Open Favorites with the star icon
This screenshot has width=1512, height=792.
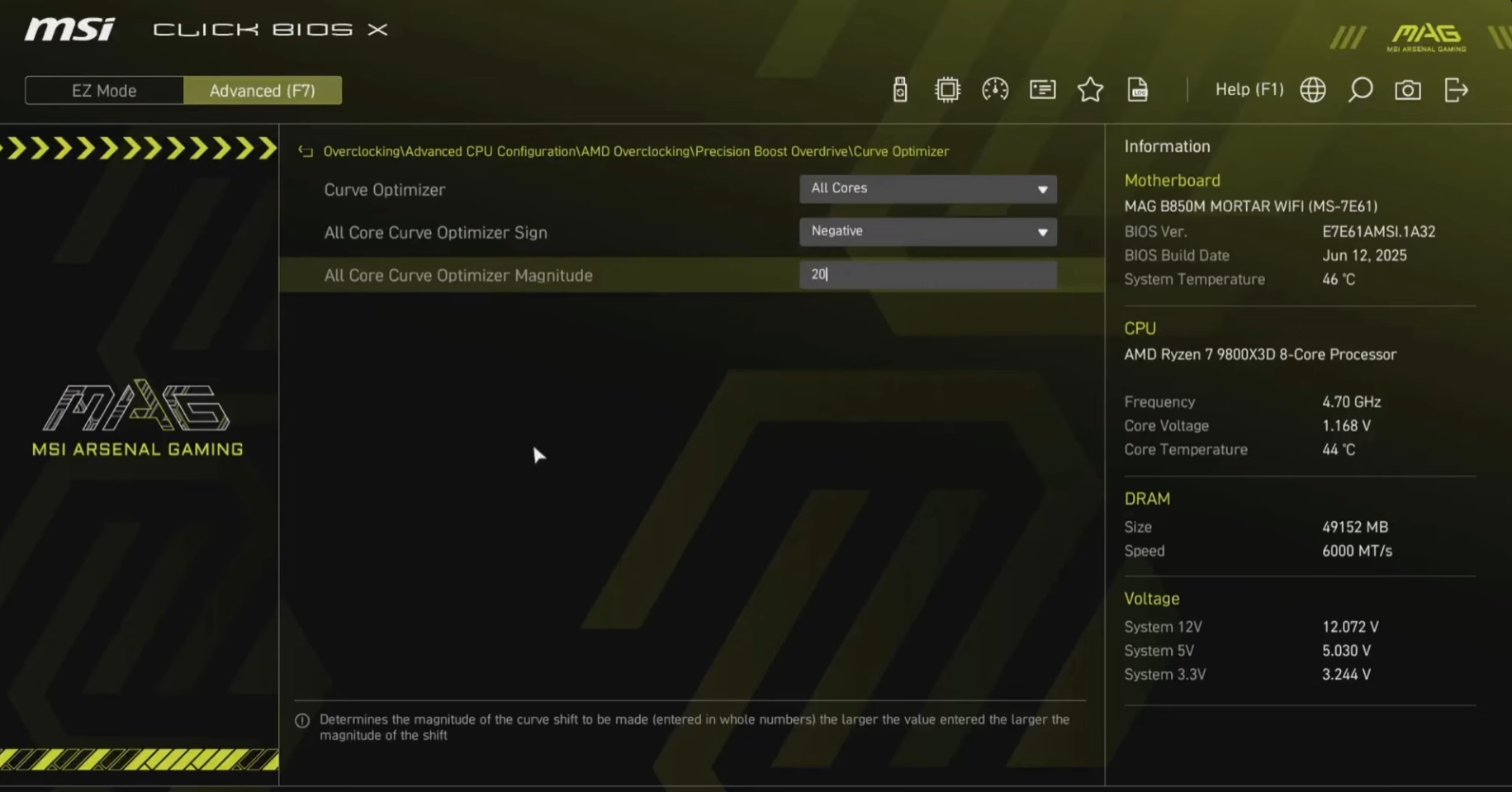[x=1090, y=89]
